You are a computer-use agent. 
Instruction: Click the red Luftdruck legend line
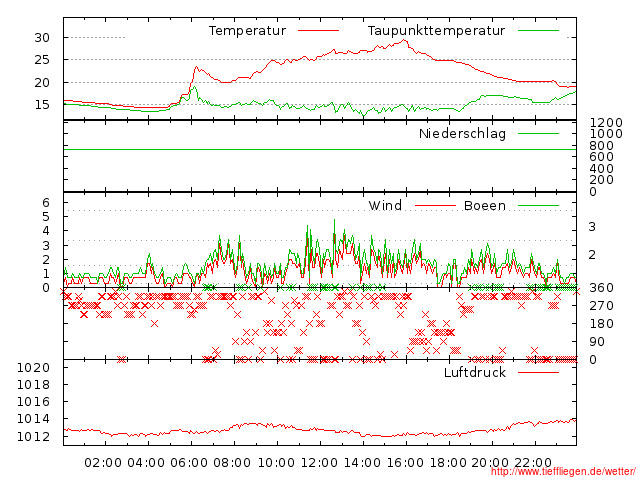tap(538, 372)
